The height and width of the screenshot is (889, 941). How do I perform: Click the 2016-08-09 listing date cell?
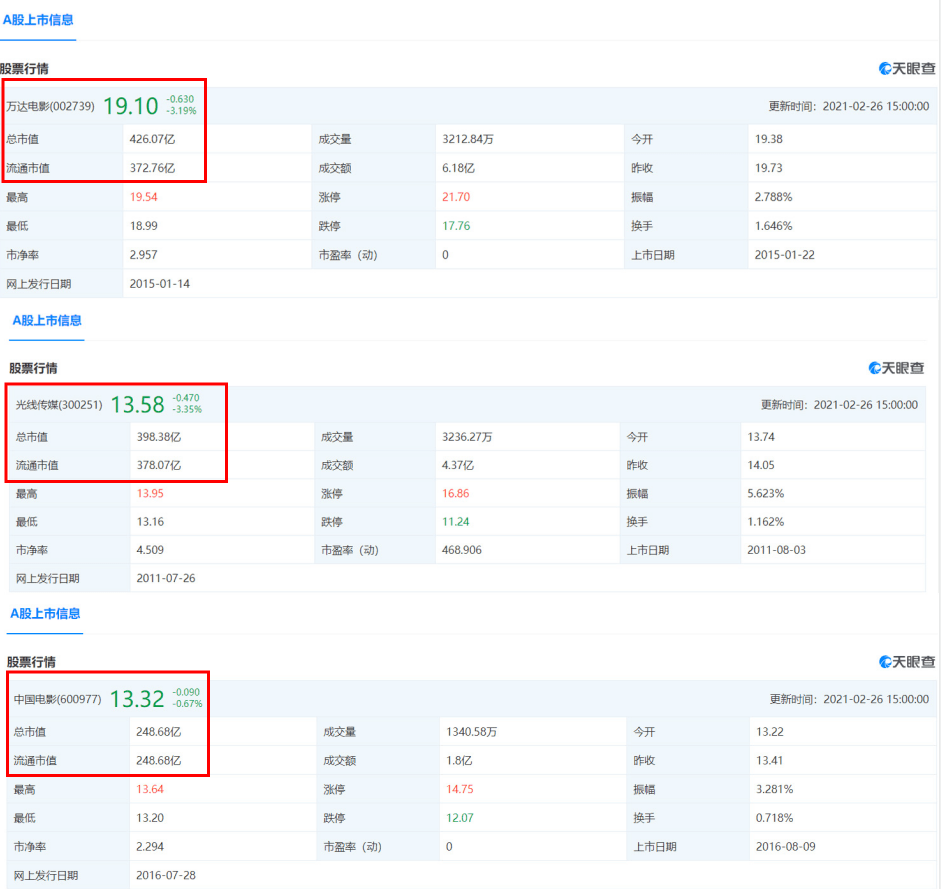pyautogui.click(x=786, y=846)
